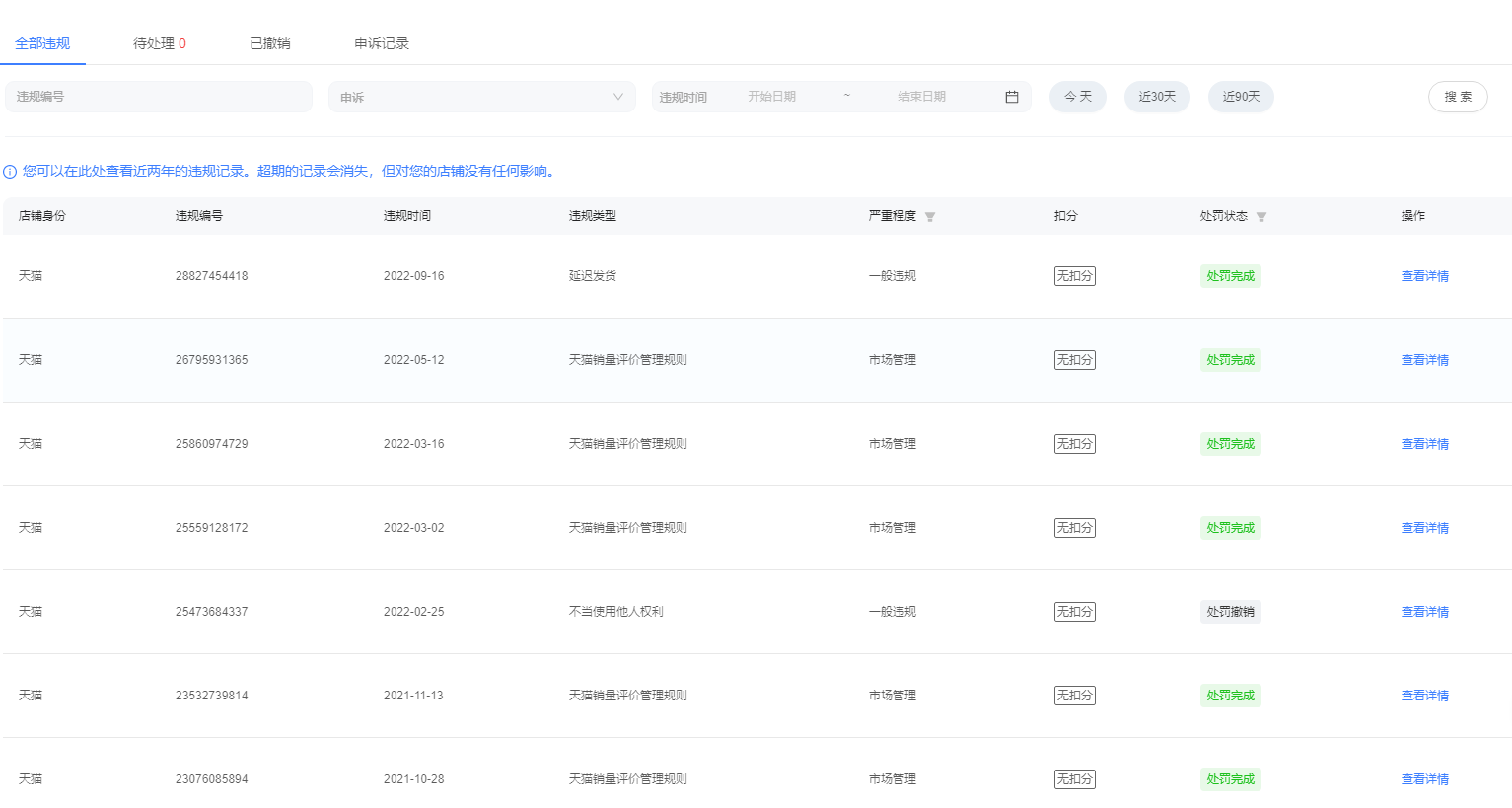The image size is (1512, 808).
Task: Open the calendar icon in date range
Action: coord(1011,97)
